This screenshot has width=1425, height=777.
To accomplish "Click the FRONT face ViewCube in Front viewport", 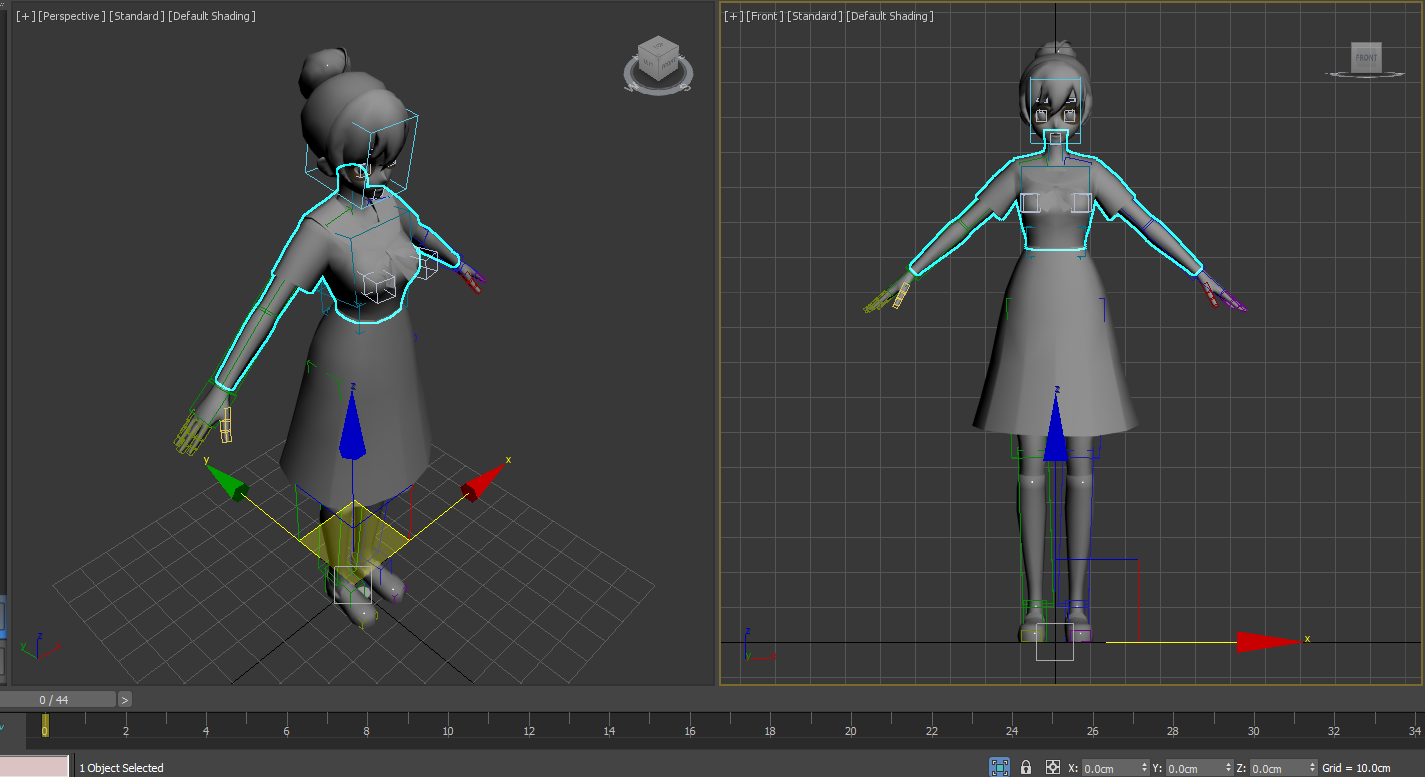I will pyautogui.click(x=1366, y=57).
